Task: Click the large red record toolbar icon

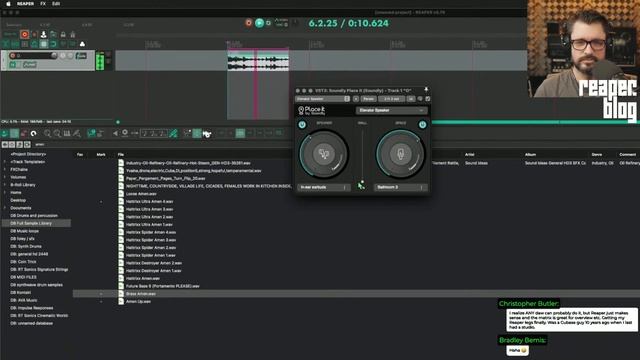Action: coord(24,35)
